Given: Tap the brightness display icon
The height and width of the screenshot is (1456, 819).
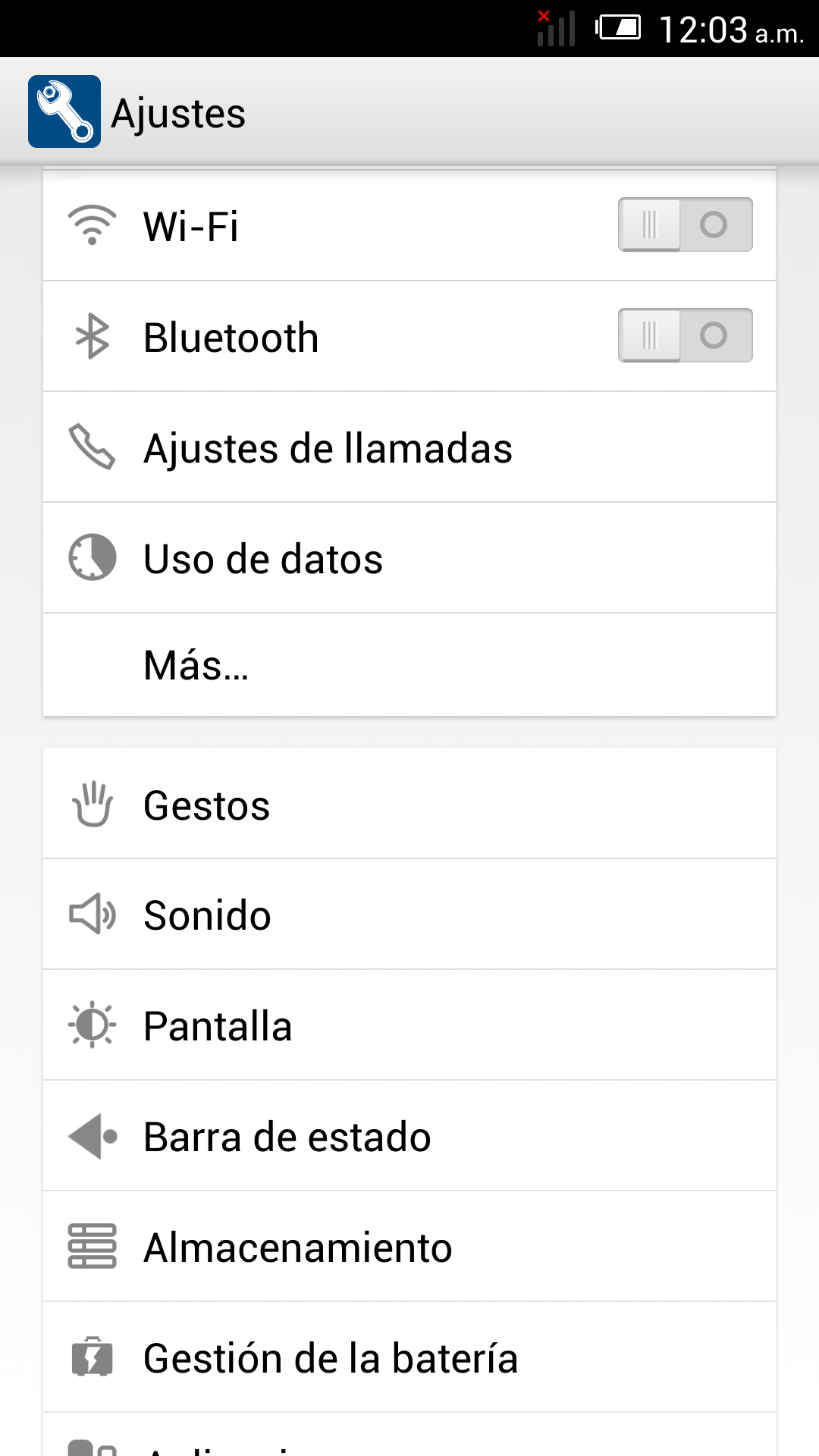Looking at the screenshot, I should tap(92, 1025).
